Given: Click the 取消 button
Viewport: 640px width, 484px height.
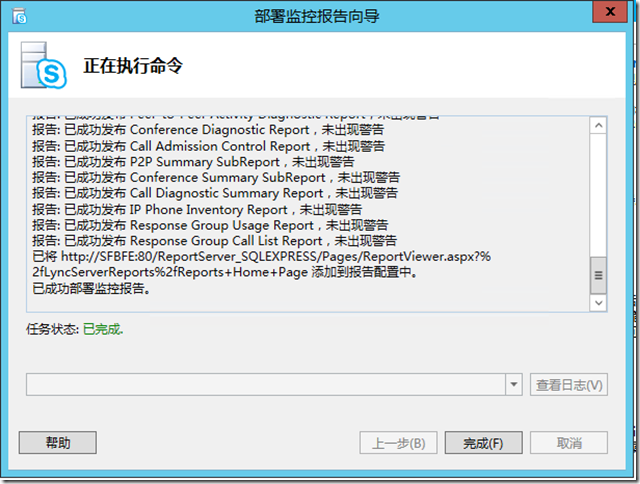Looking at the screenshot, I should (569, 443).
